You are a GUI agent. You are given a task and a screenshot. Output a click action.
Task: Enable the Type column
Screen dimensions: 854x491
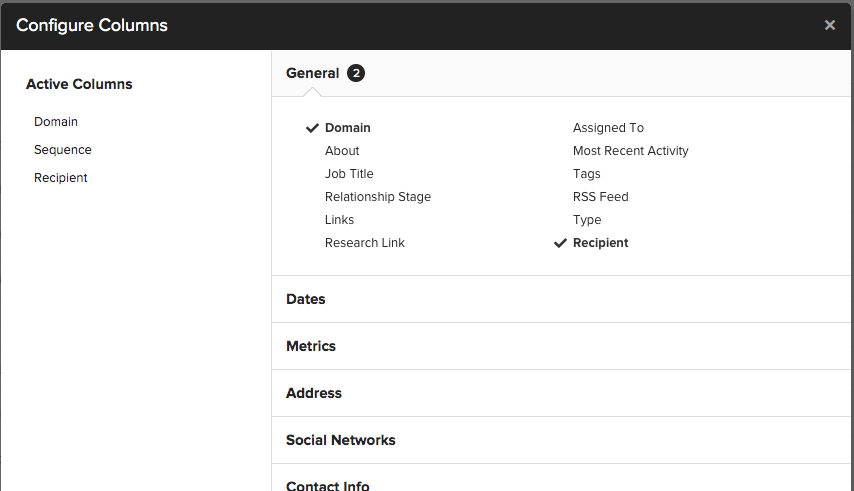(587, 220)
